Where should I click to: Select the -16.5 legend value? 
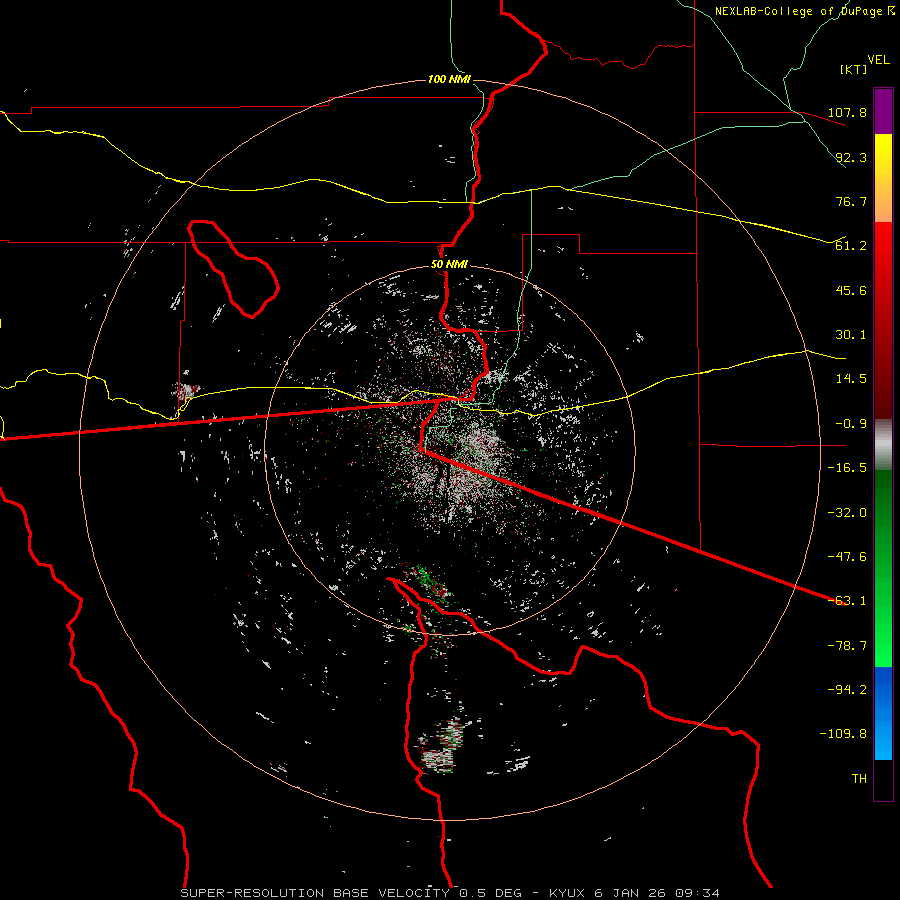click(847, 468)
